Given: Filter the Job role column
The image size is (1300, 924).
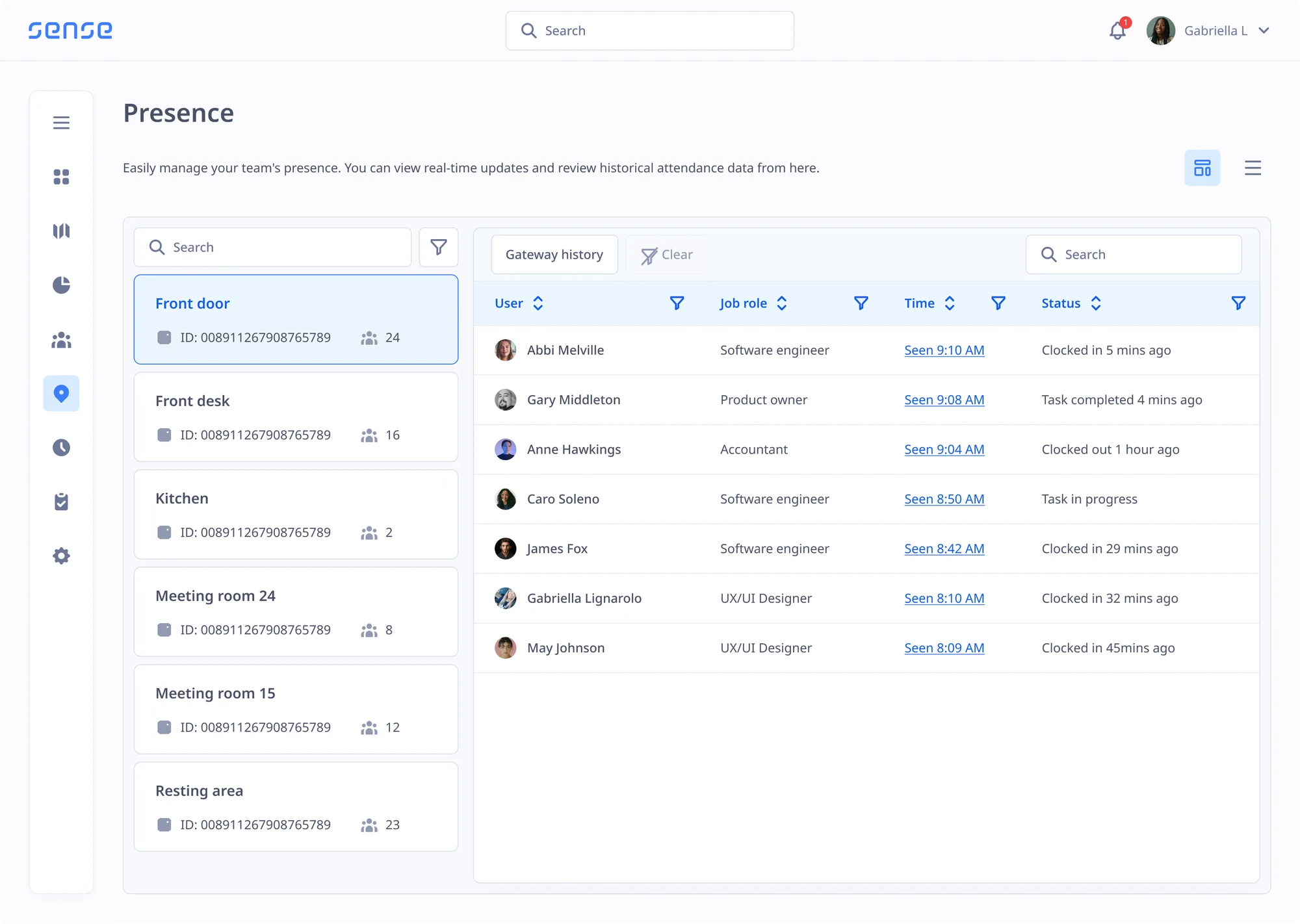Looking at the screenshot, I should click(861, 303).
